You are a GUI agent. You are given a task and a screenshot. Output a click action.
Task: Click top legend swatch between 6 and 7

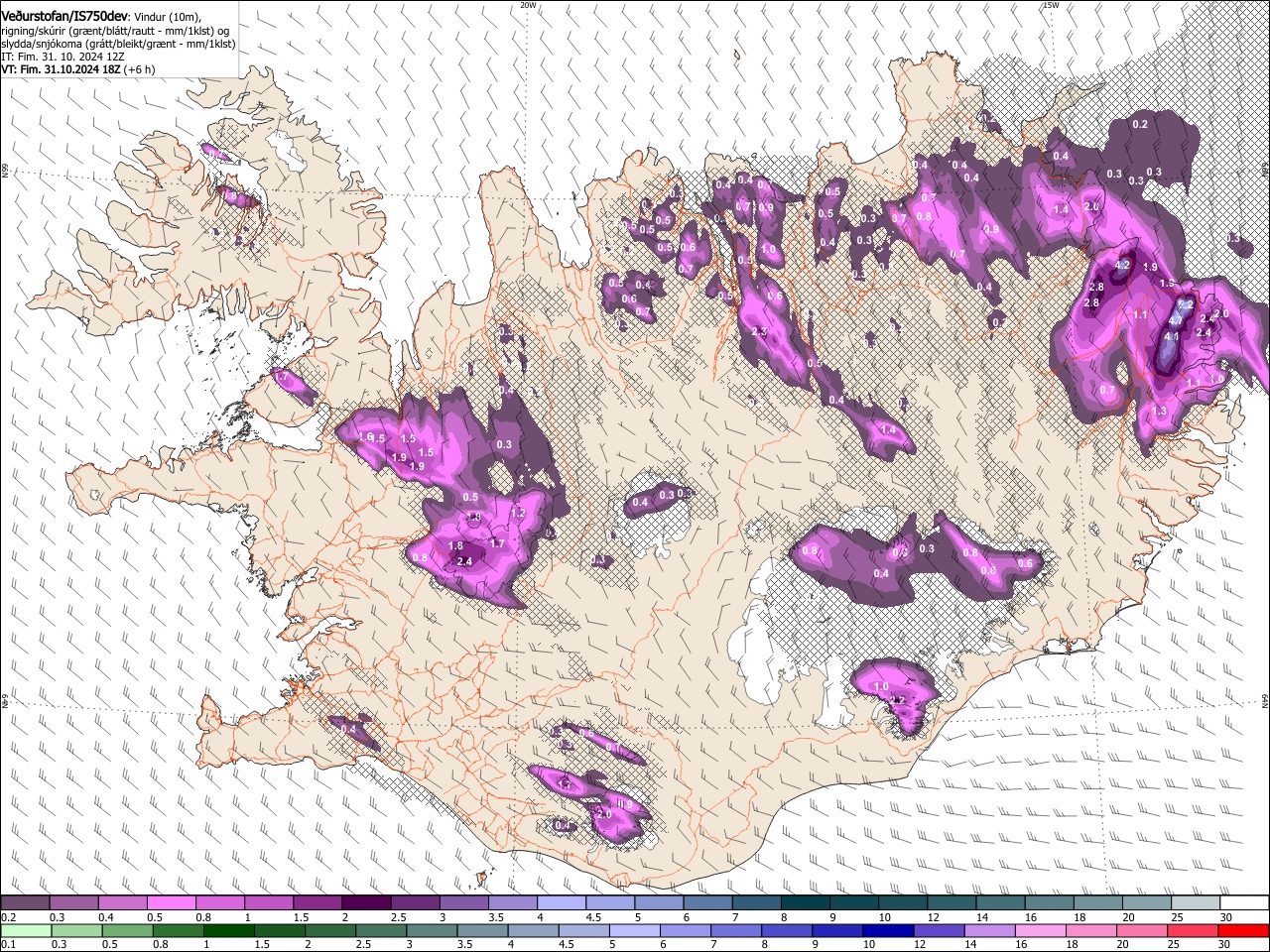[x=707, y=903]
